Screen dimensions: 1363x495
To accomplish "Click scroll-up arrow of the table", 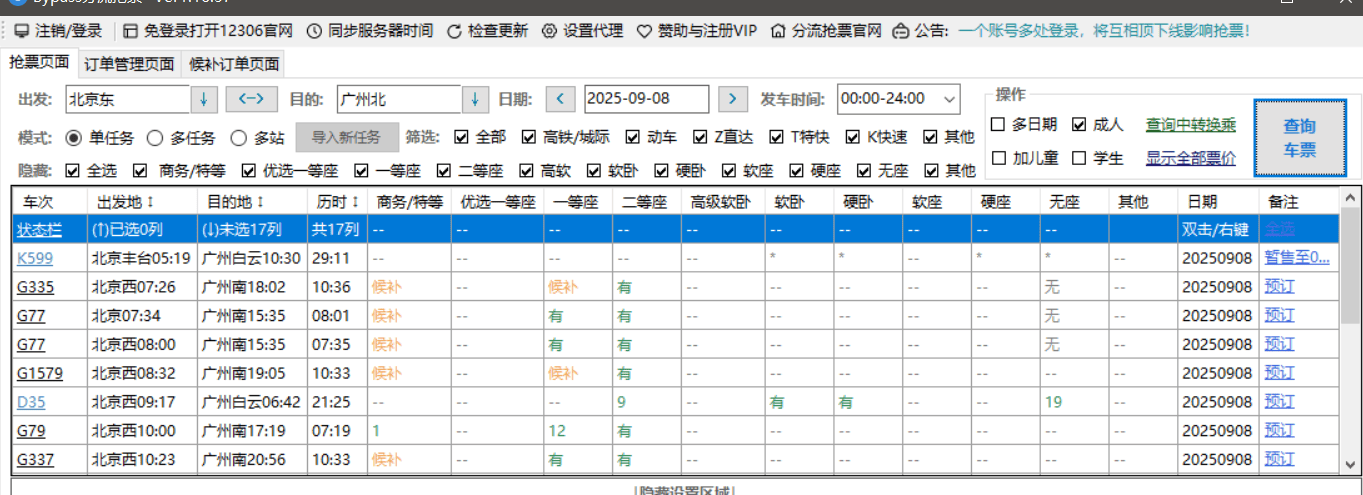I will pos(1350,196).
